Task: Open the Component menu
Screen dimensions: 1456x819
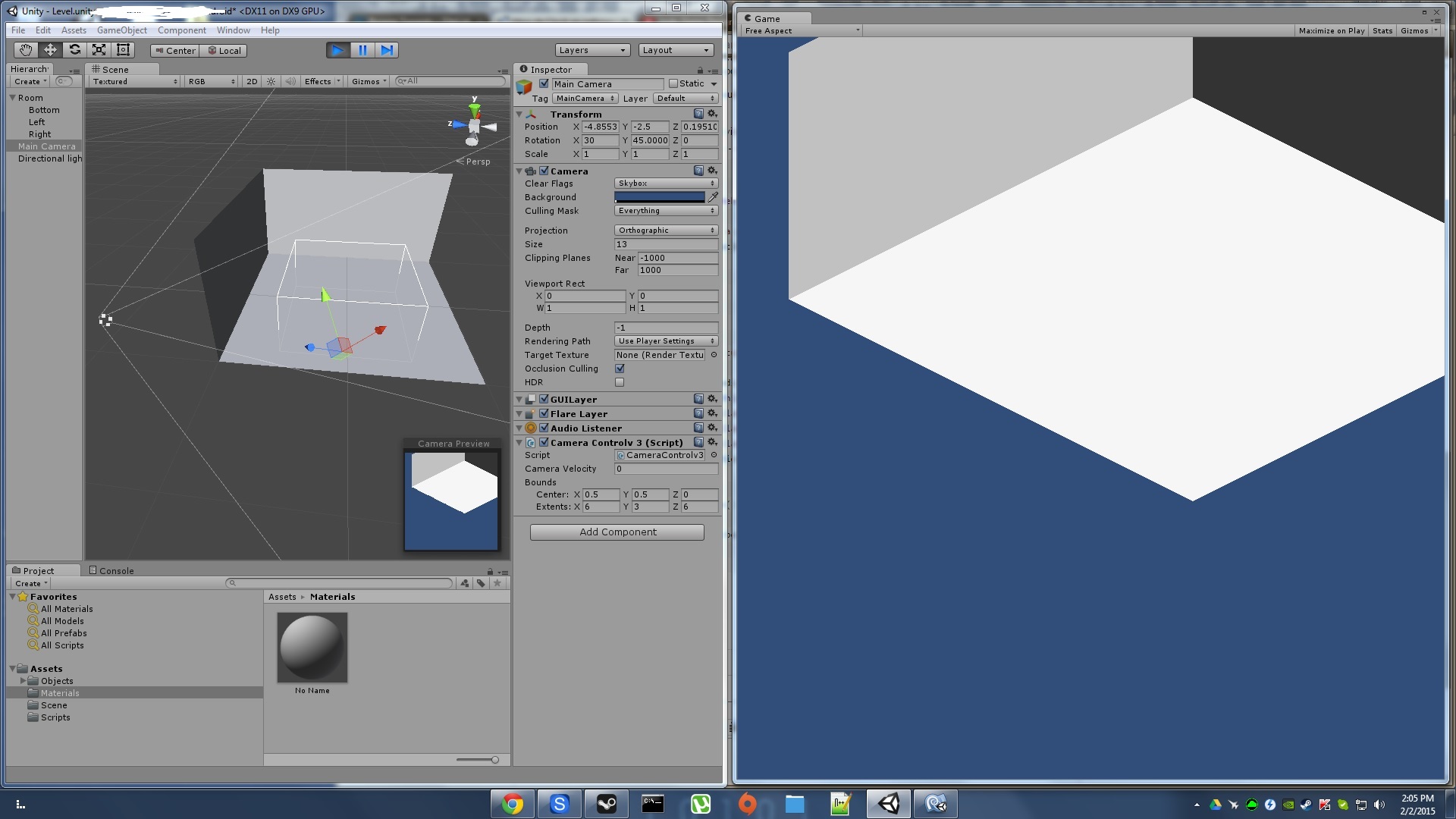Action: [x=182, y=30]
